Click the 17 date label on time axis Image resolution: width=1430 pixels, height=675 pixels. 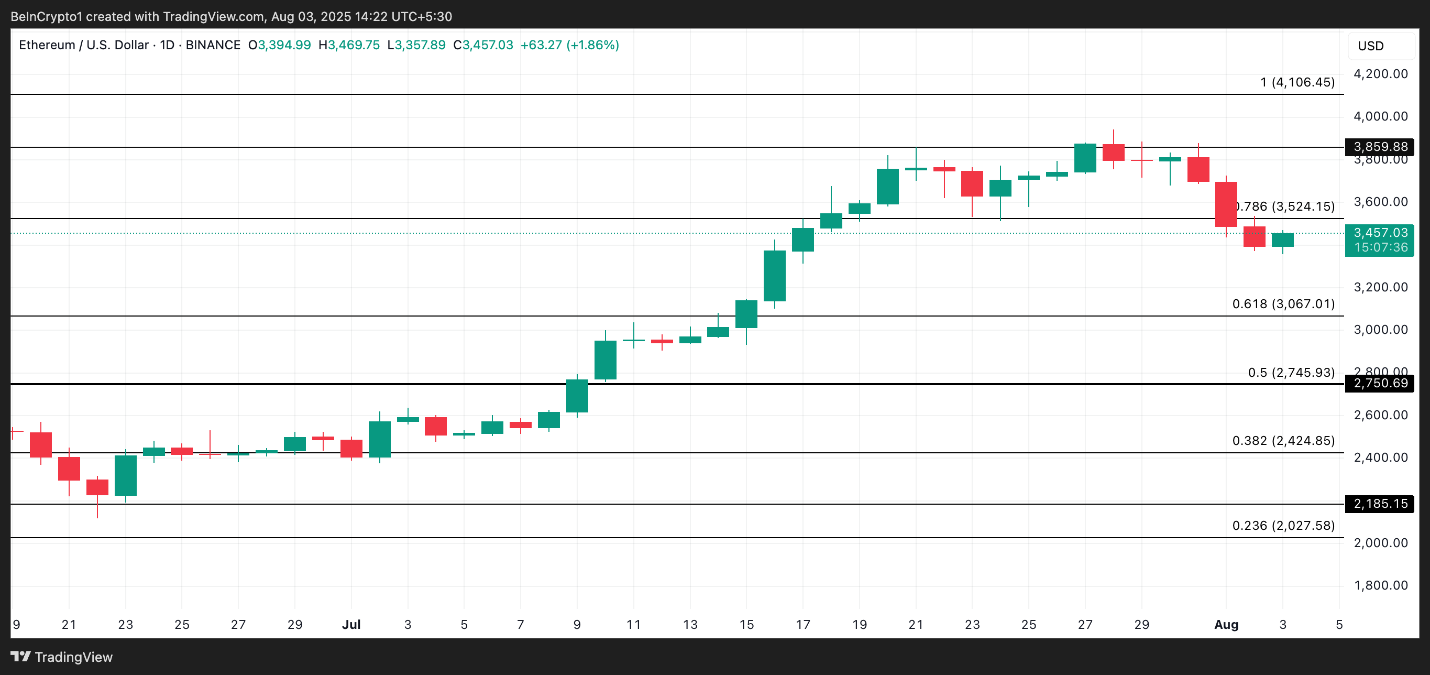pos(803,625)
